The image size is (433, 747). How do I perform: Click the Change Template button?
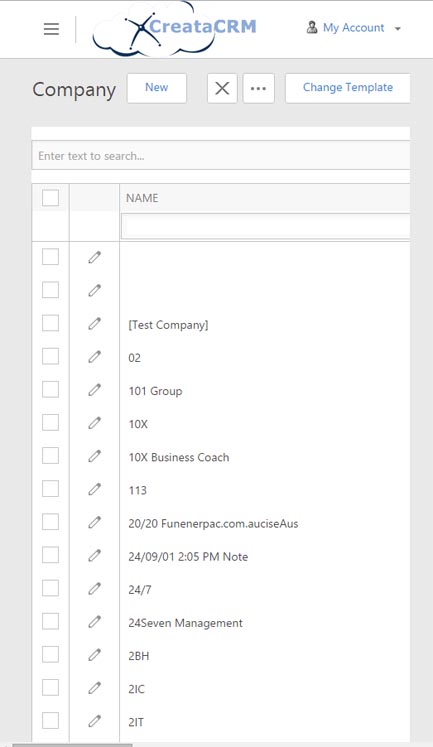click(348, 88)
